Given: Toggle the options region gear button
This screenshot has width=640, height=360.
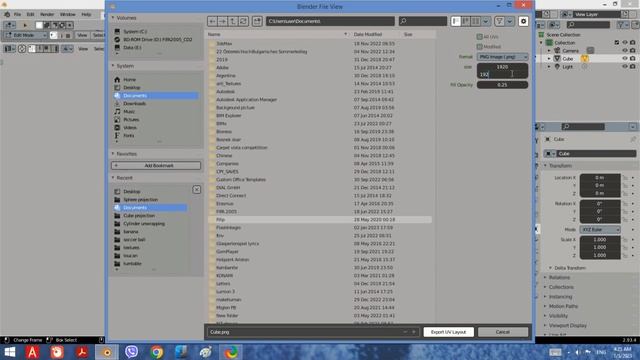Looking at the screenshot, I should coord(523,21).
